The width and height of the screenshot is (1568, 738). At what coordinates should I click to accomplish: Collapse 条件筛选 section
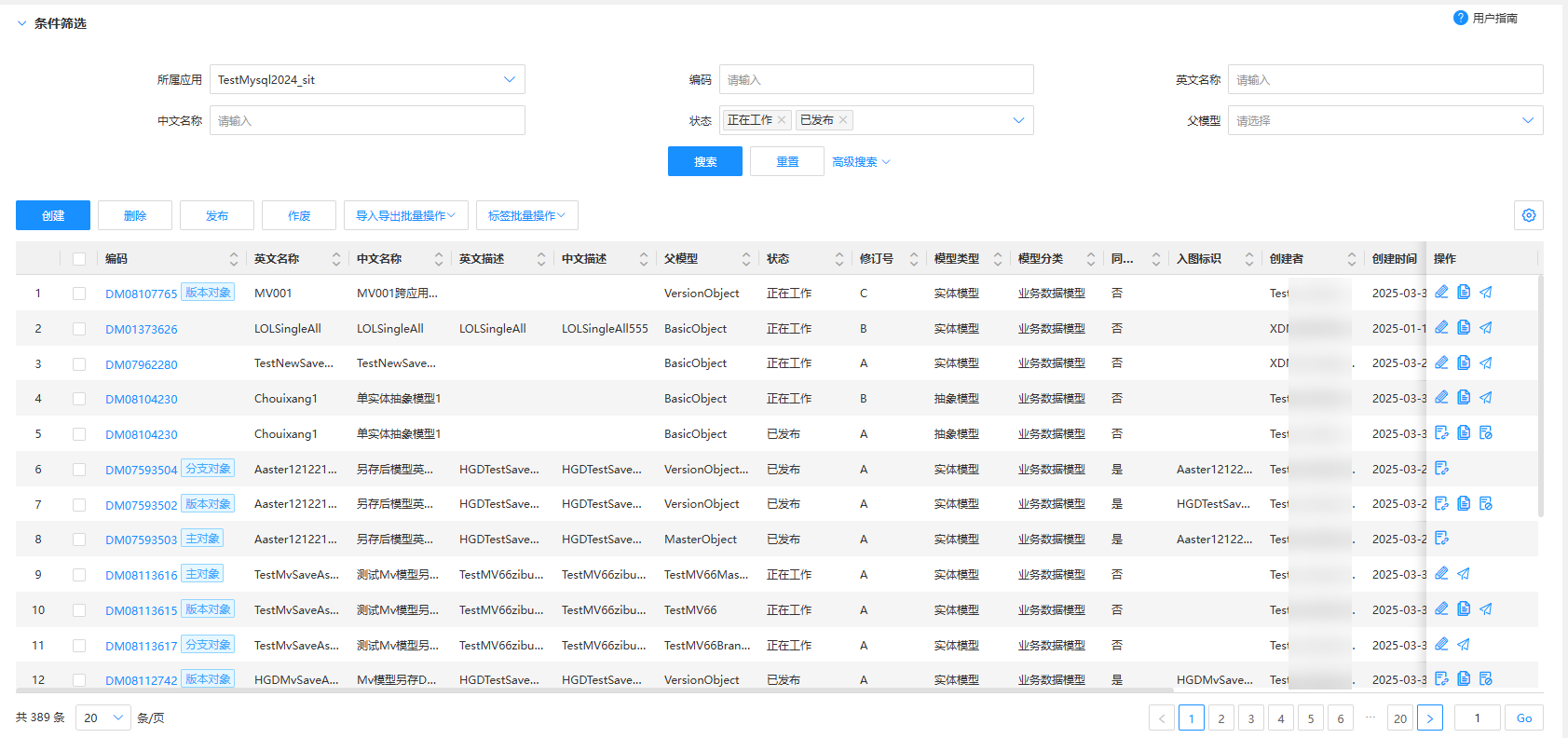pyautogui.click(x=21, y=23)
